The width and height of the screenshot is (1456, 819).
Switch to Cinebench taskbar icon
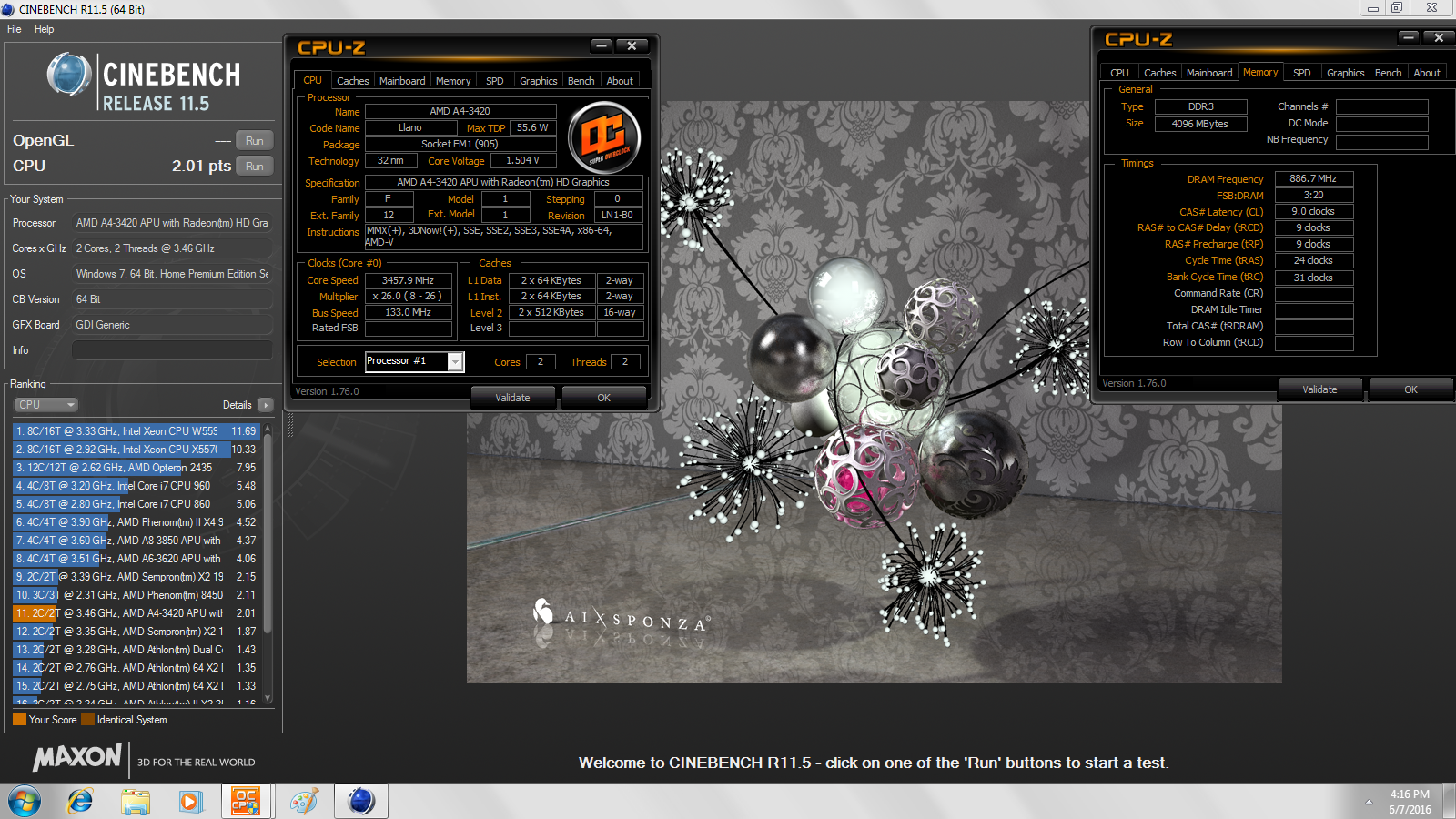(x=361, y=801)
